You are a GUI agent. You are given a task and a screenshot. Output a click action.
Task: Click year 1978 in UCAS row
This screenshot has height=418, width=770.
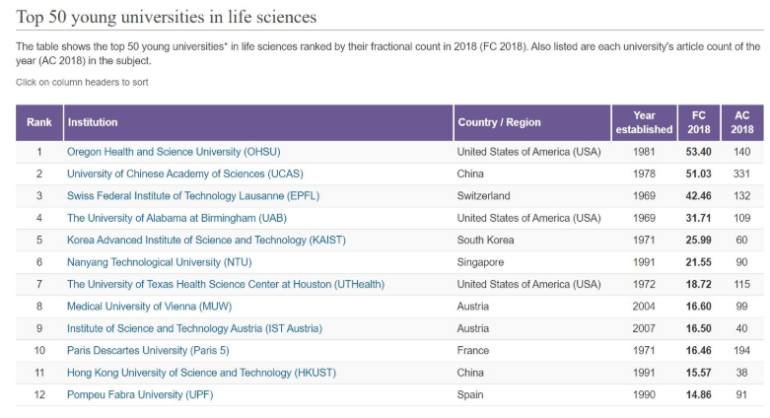click(644, 174)
